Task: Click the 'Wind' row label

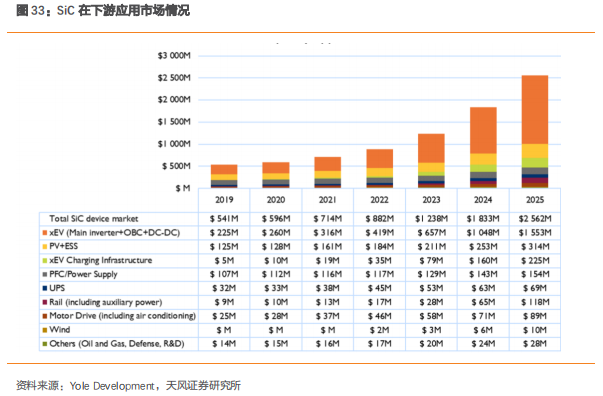Action: (x=60, y=330)
